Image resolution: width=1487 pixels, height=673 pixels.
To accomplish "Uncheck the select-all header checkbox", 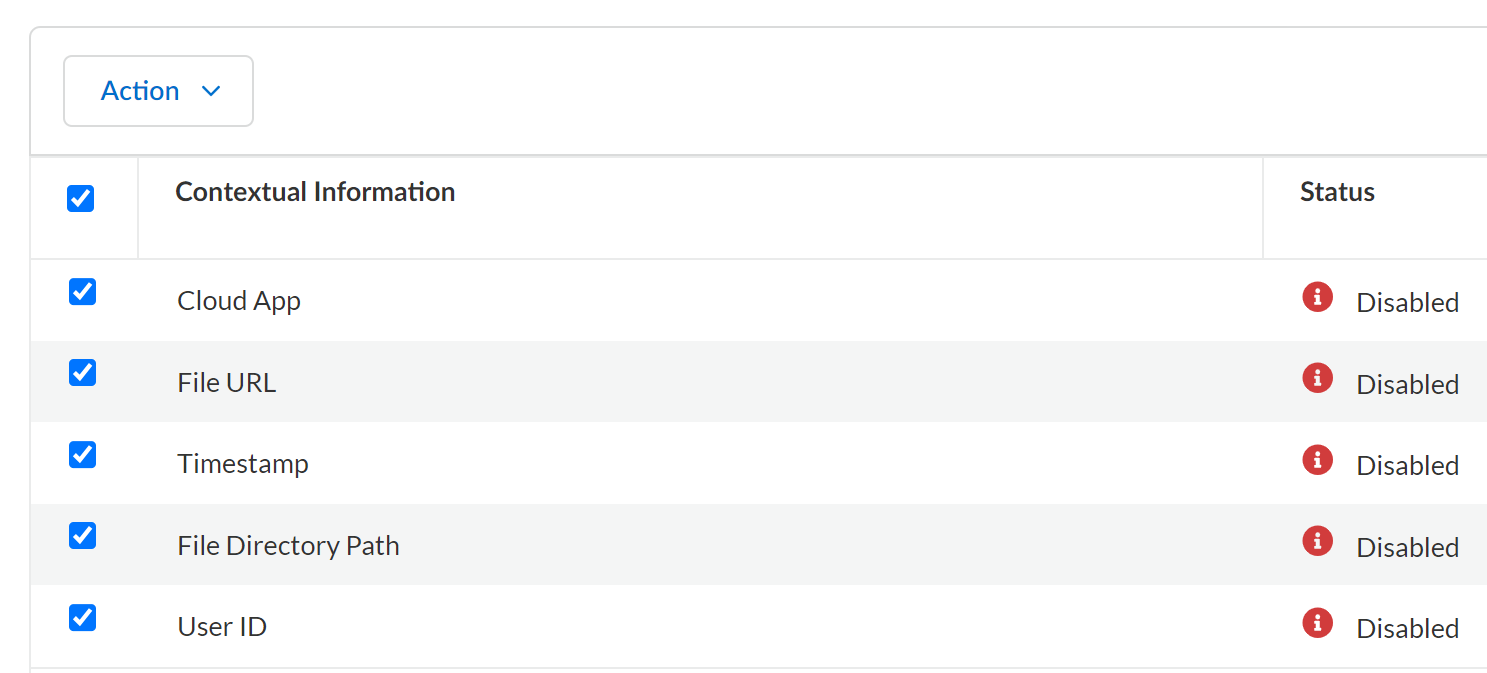I will point(81,199).
